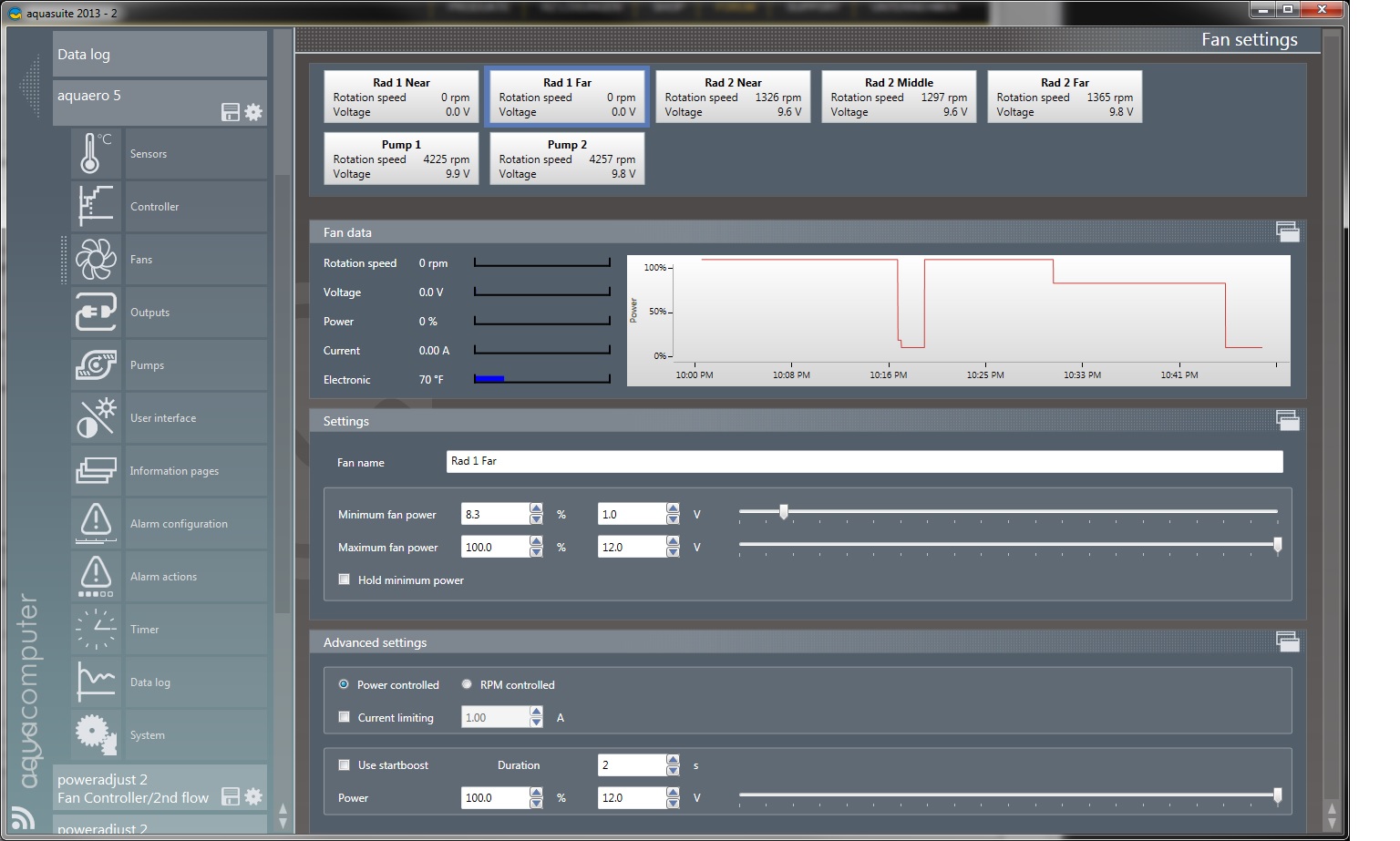Toggle the Use startboost checkbox
The width and height of the screenshot is (1400, 841).
coord(345,764)
